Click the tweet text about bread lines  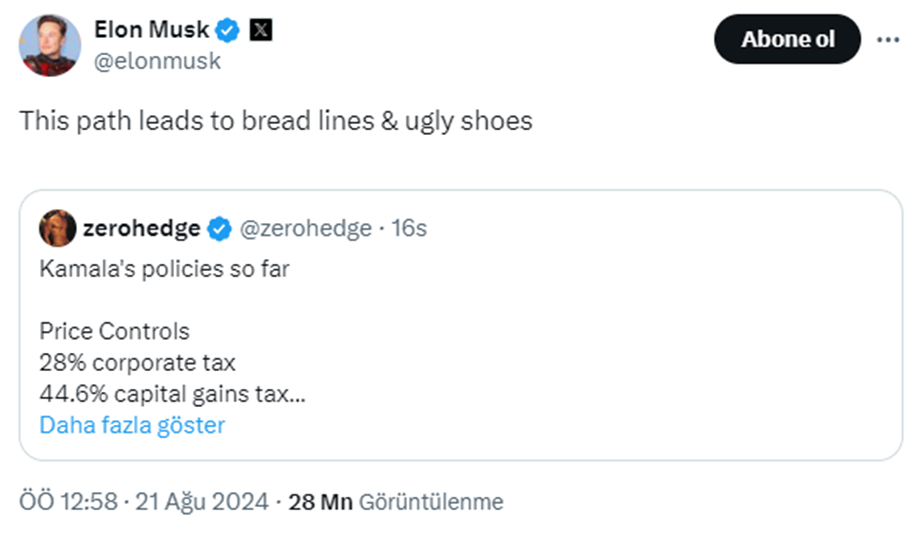click(276, 121)
